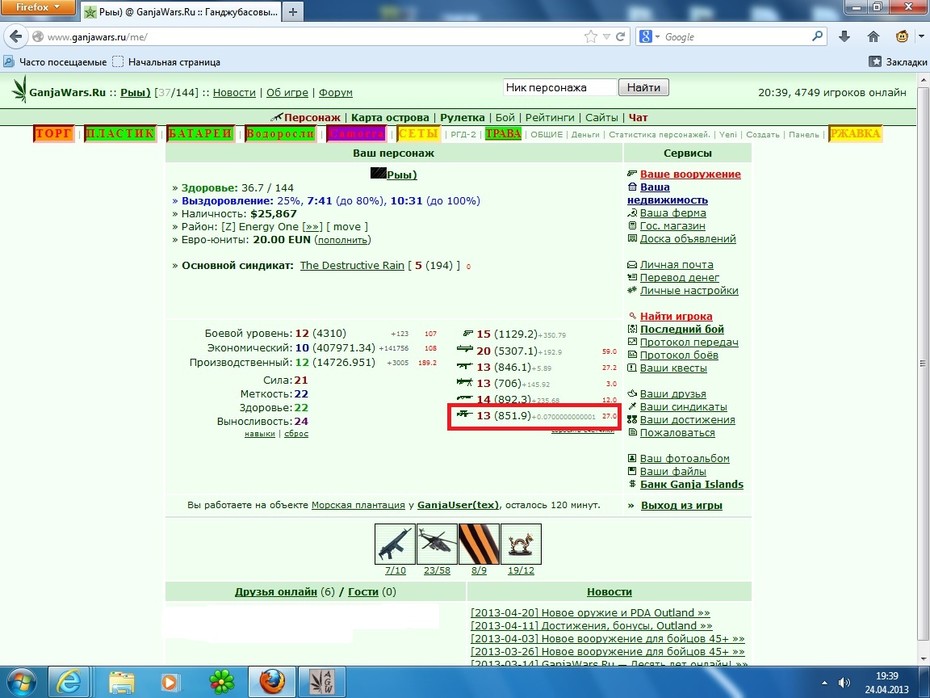Select the GanjaWars.Ru browser tab
The image size is (930, 698).
pyautogui.click(x=181, y=11)
